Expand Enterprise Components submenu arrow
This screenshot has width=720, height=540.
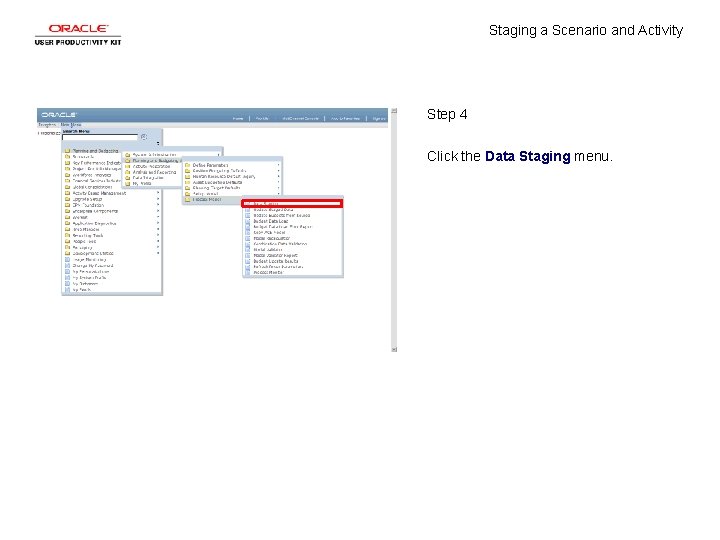pyautogui.click(x=158, y=211)
